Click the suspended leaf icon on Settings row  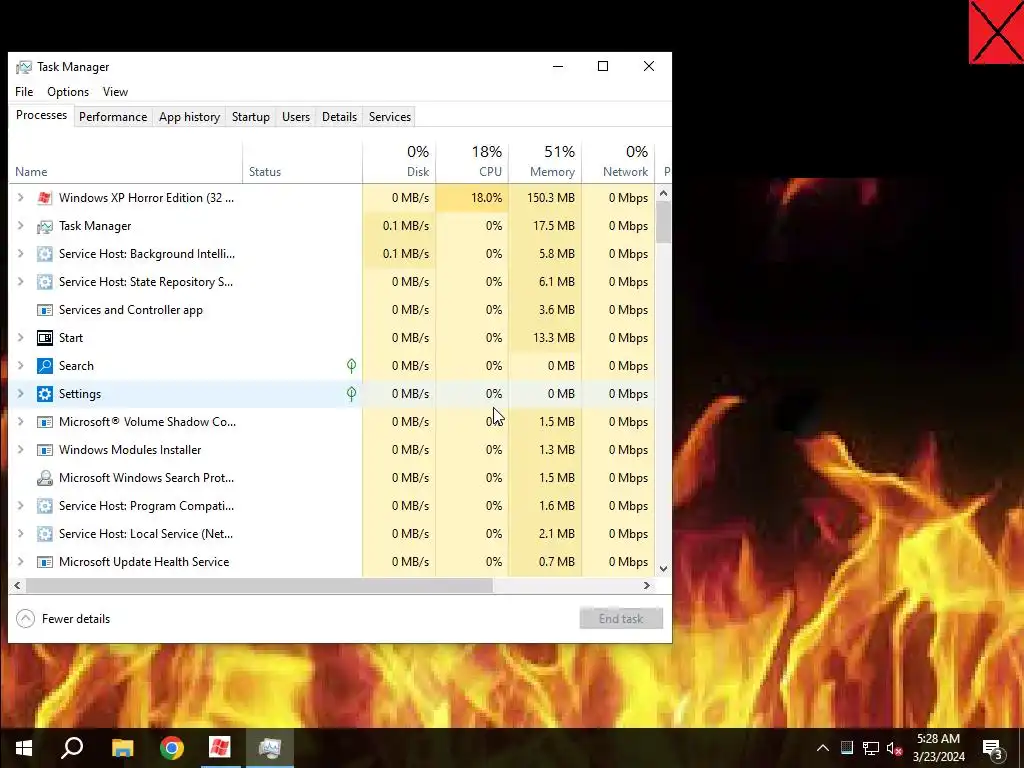pyautogui.click(x=351, y=394)
